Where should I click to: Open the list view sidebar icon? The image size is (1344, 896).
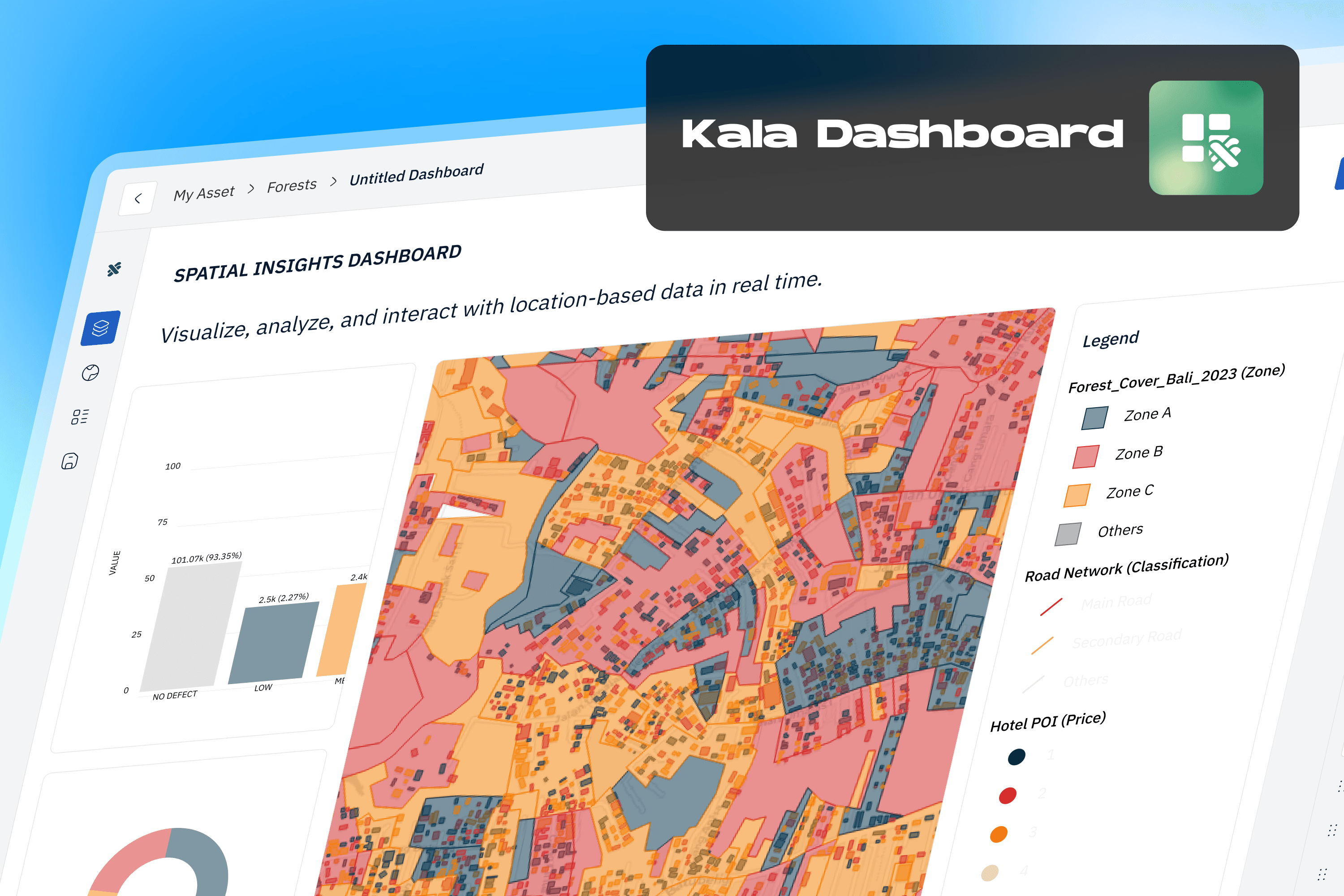pyautogui.click(x=80, y=417)
